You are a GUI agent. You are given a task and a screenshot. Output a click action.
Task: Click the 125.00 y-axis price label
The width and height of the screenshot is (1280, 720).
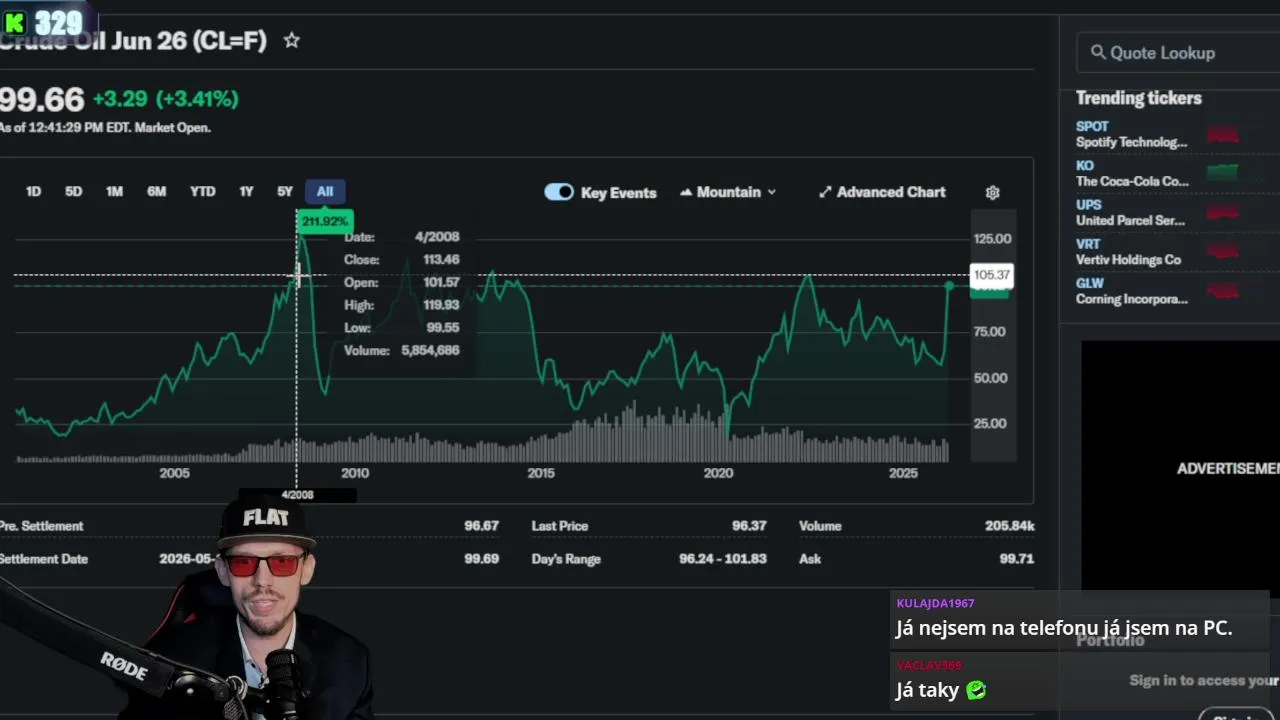pos(992,239)
